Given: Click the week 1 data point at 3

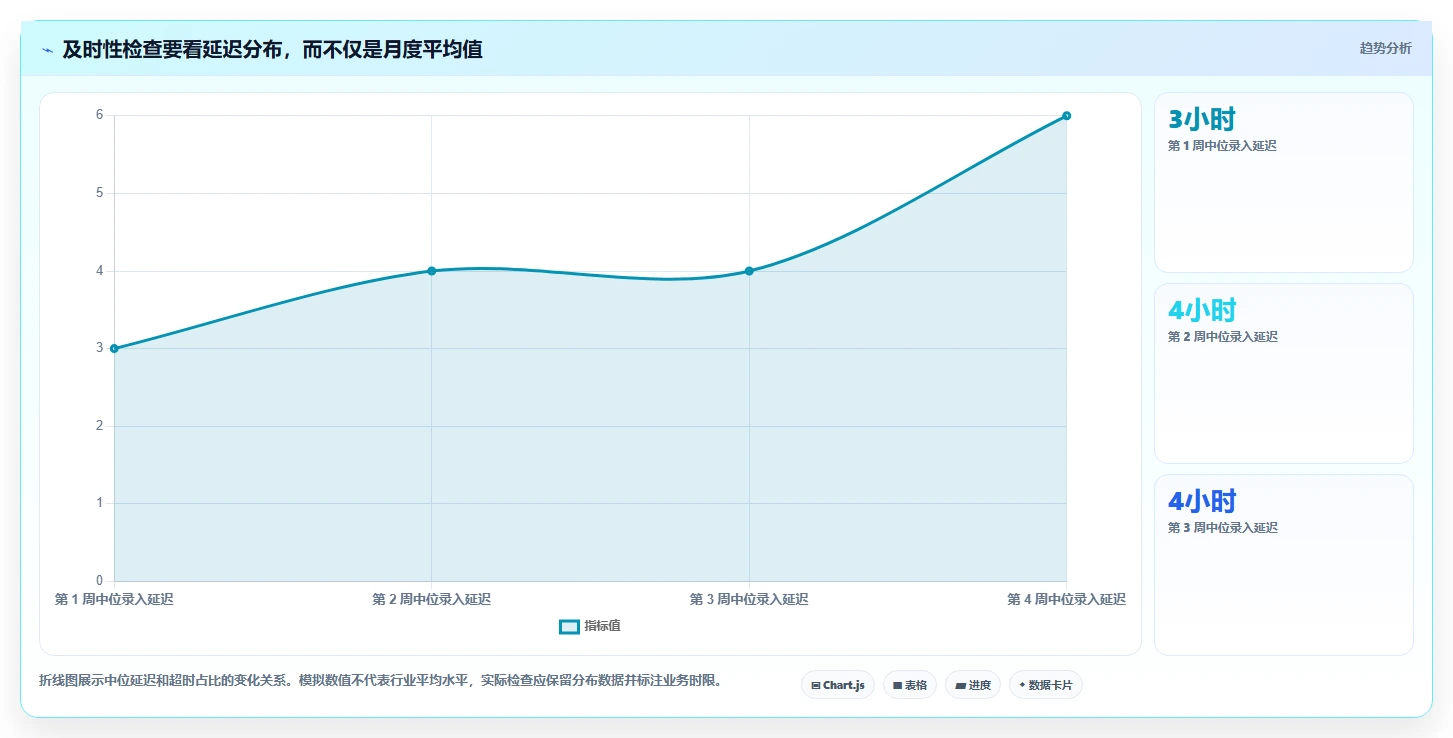Looking at the screenshot, I should [114, 348].
